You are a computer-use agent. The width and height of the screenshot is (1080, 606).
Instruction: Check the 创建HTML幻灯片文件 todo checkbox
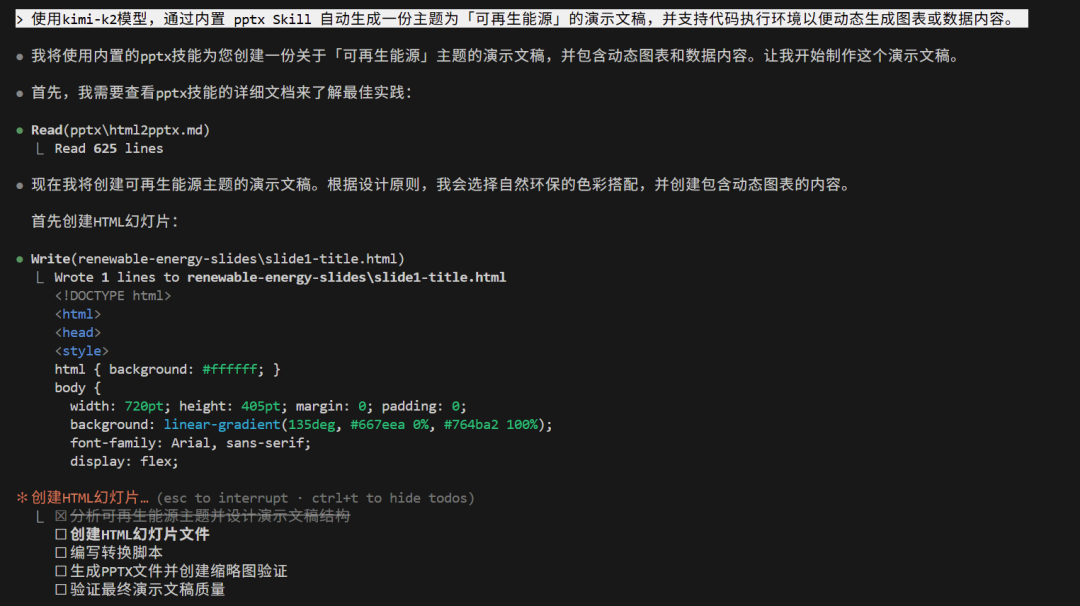61,534
